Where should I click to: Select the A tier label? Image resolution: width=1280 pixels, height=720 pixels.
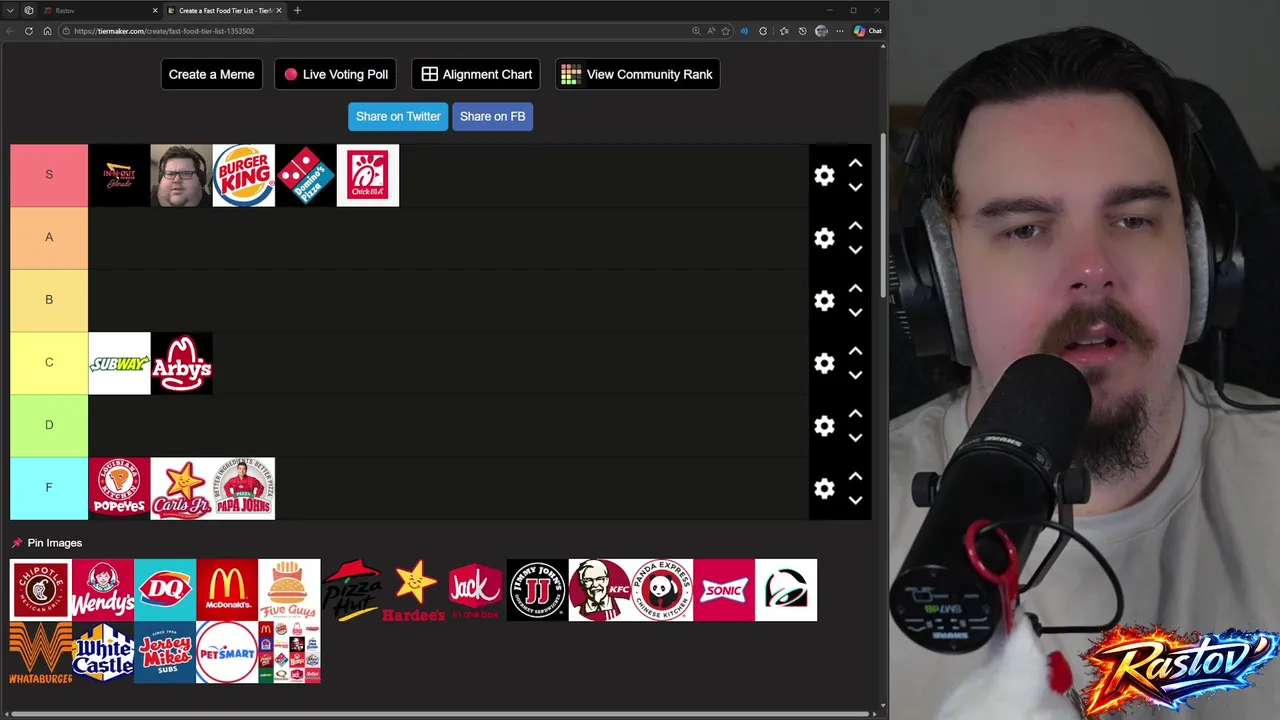point(49,238)
